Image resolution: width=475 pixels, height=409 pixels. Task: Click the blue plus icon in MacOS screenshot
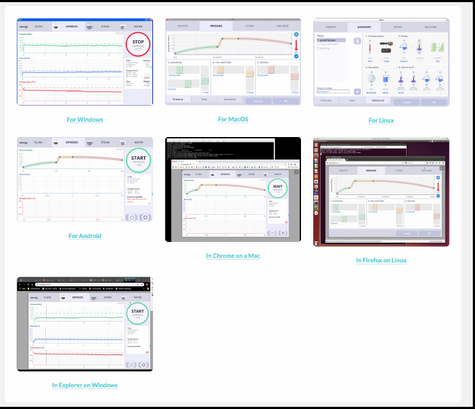coord(296,34)
